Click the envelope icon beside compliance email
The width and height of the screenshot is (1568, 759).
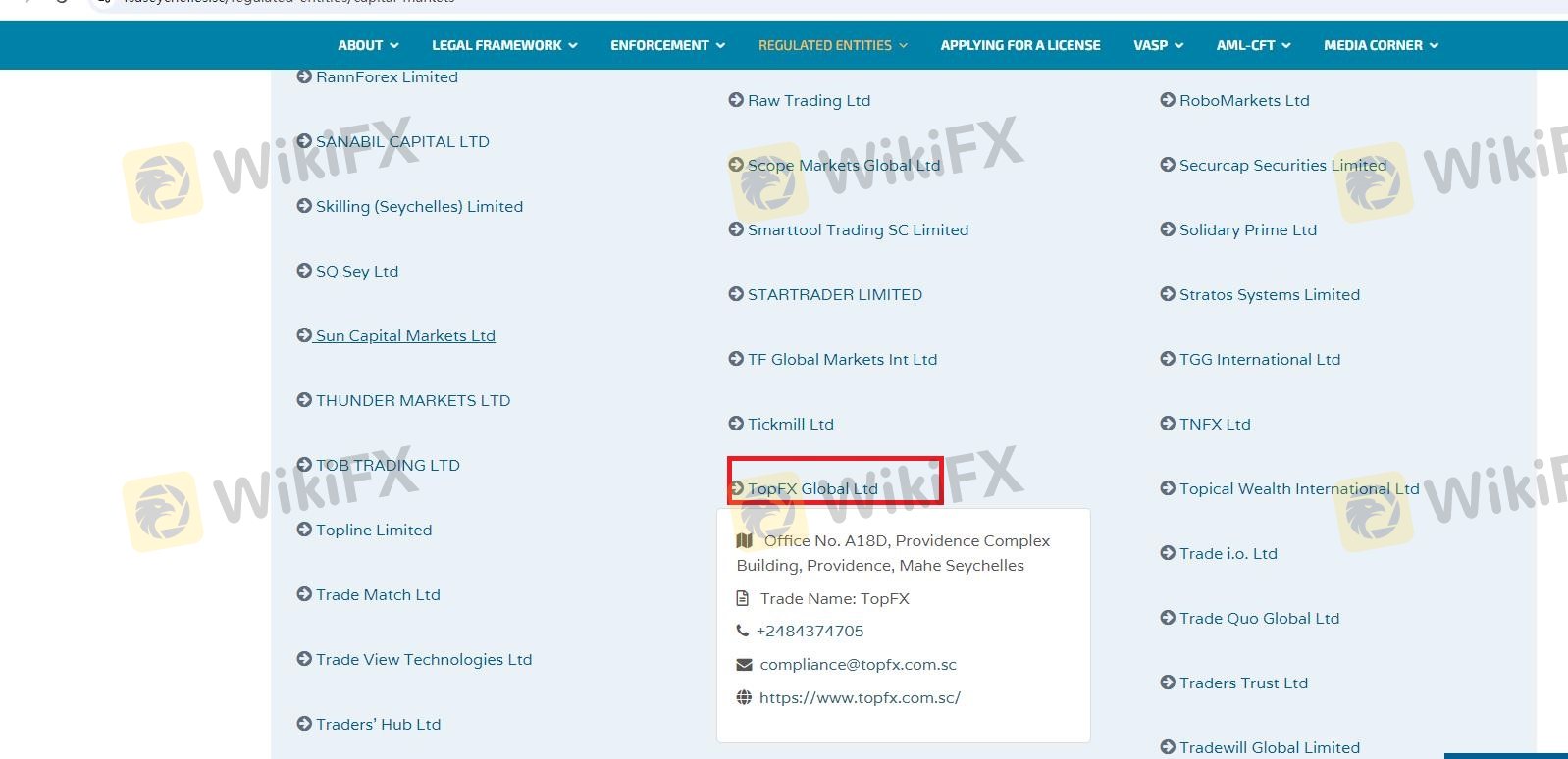point(744,664)
